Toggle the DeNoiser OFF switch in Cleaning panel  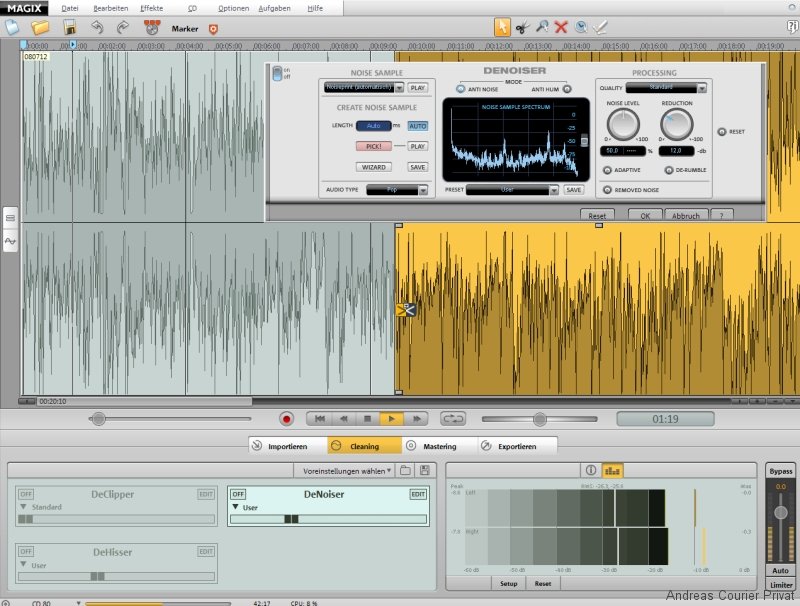pyautogui.click(x=238, y=494)
